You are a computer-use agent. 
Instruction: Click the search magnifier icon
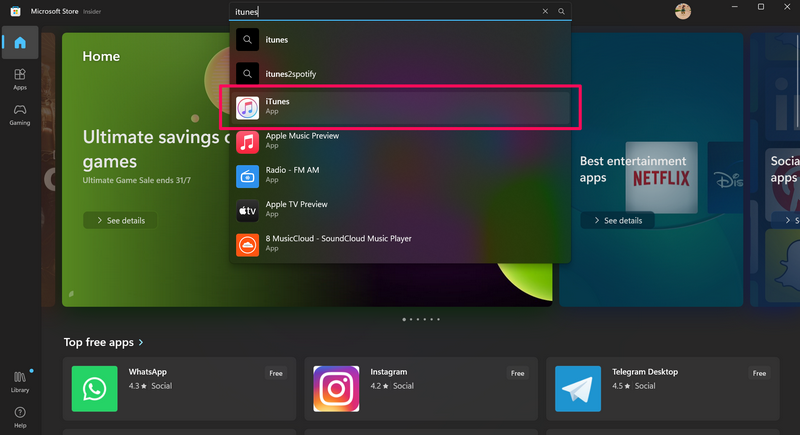(562, 11)
